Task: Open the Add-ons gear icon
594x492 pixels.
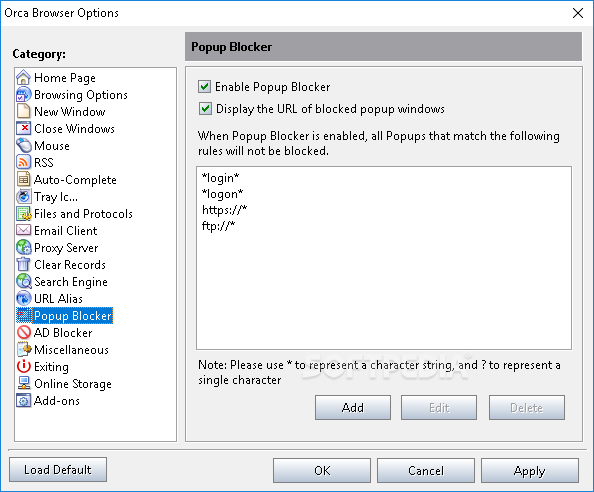Action: coord(23,400)
